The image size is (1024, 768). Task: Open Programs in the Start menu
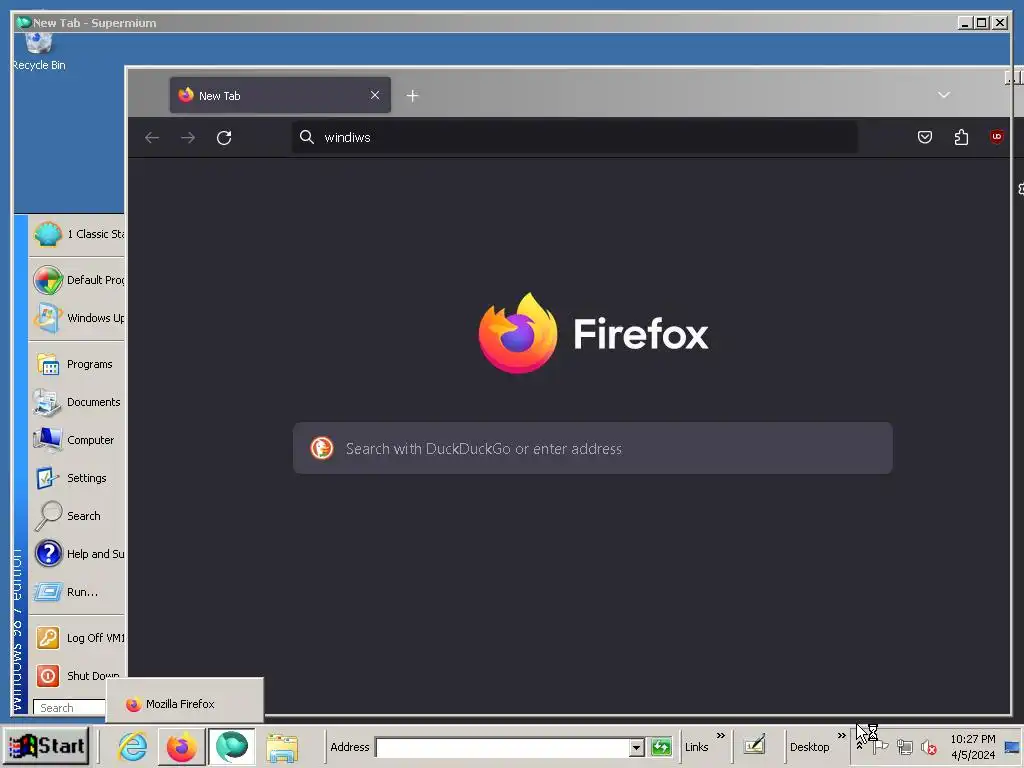click(x=77, y=364)
